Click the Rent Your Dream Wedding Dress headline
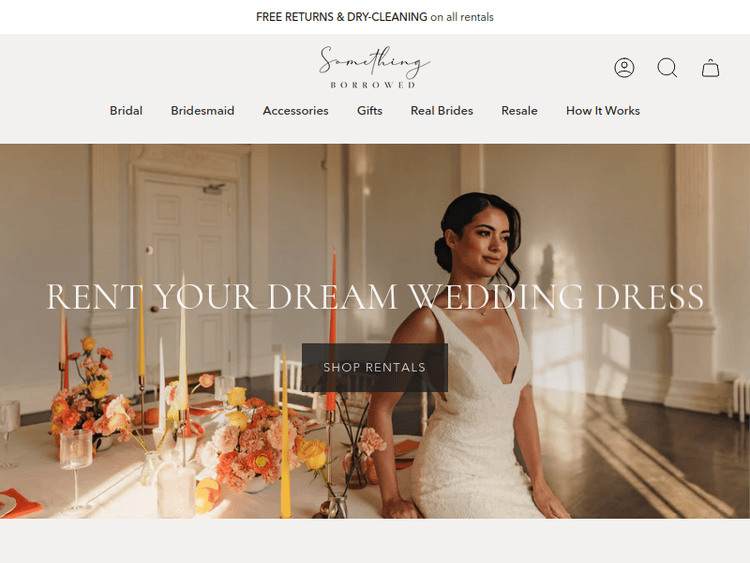The height and width of the screenshot is (563, 750). (374, 297)
